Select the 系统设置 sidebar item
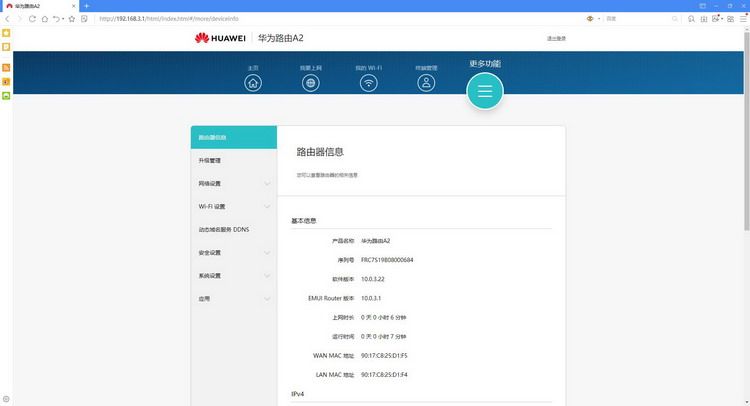750x406 pixels. point(234,276)
